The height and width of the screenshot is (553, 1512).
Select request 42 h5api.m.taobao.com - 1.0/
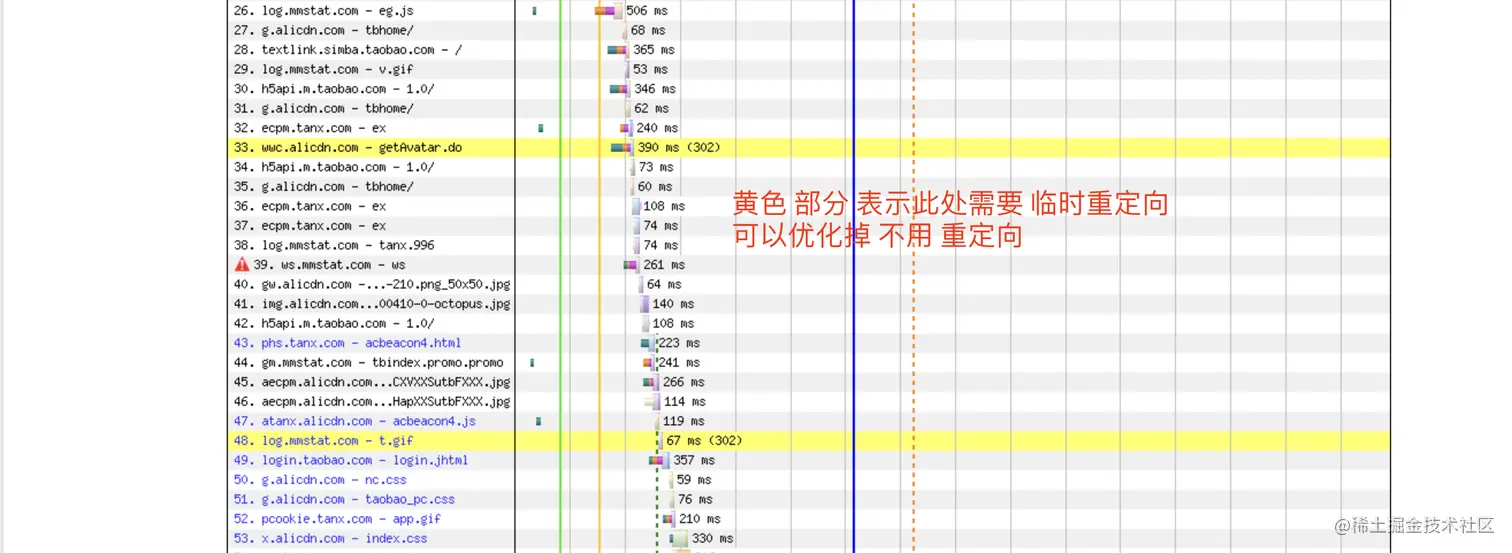334,323
